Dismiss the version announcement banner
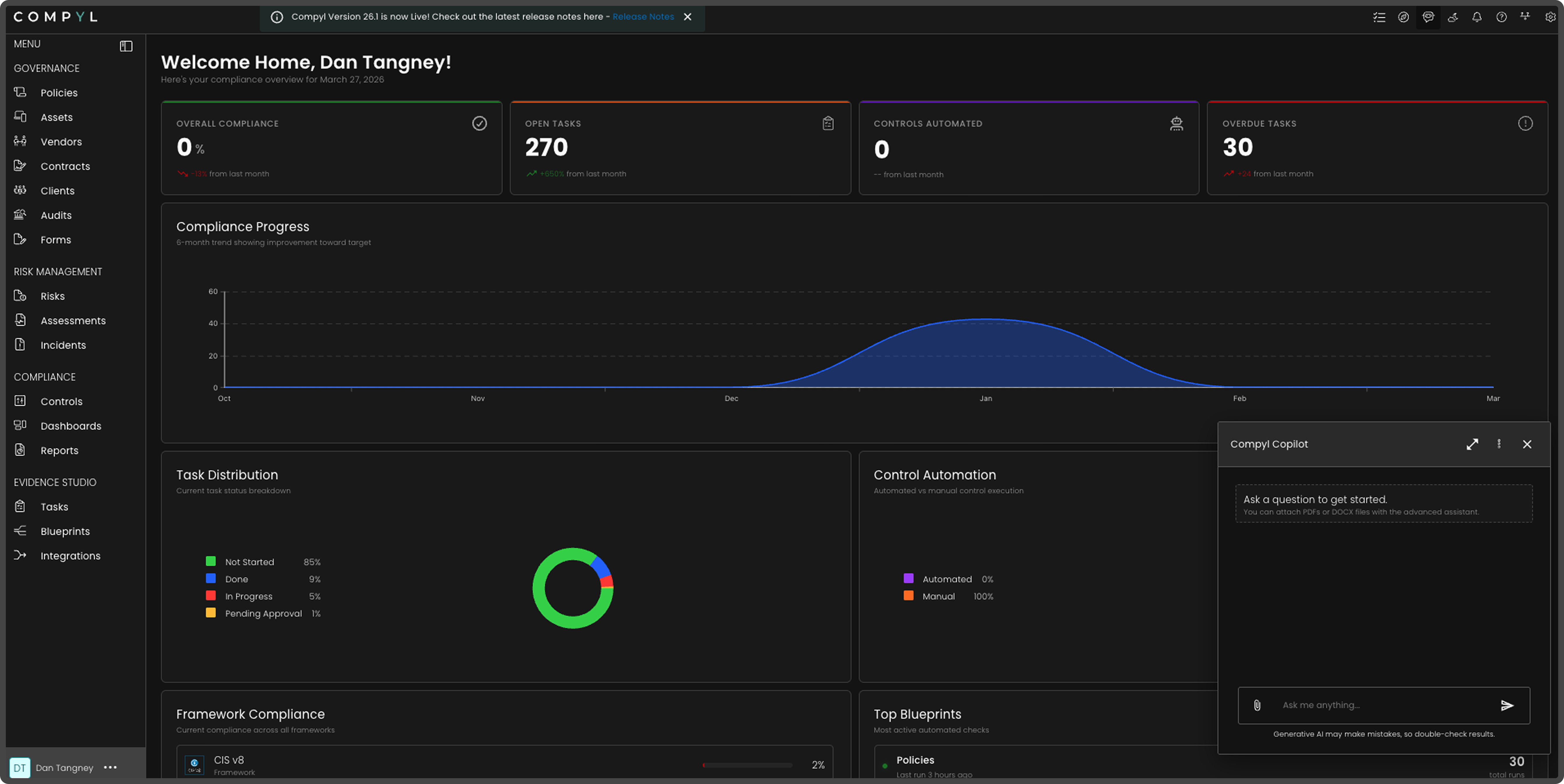Image resolution: width=1564 pixels, height=784 pixels. coord(687,17)
